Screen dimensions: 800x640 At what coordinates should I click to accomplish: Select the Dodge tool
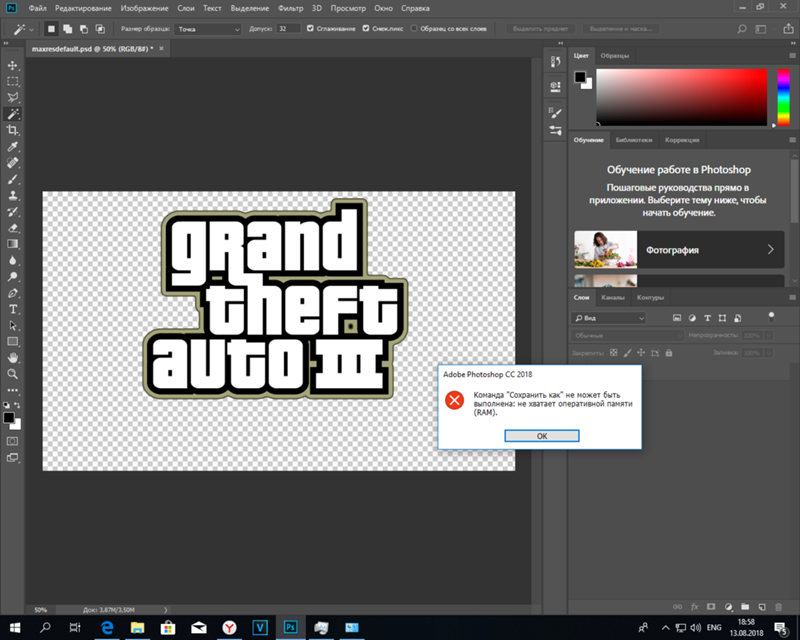click(13, 277)
